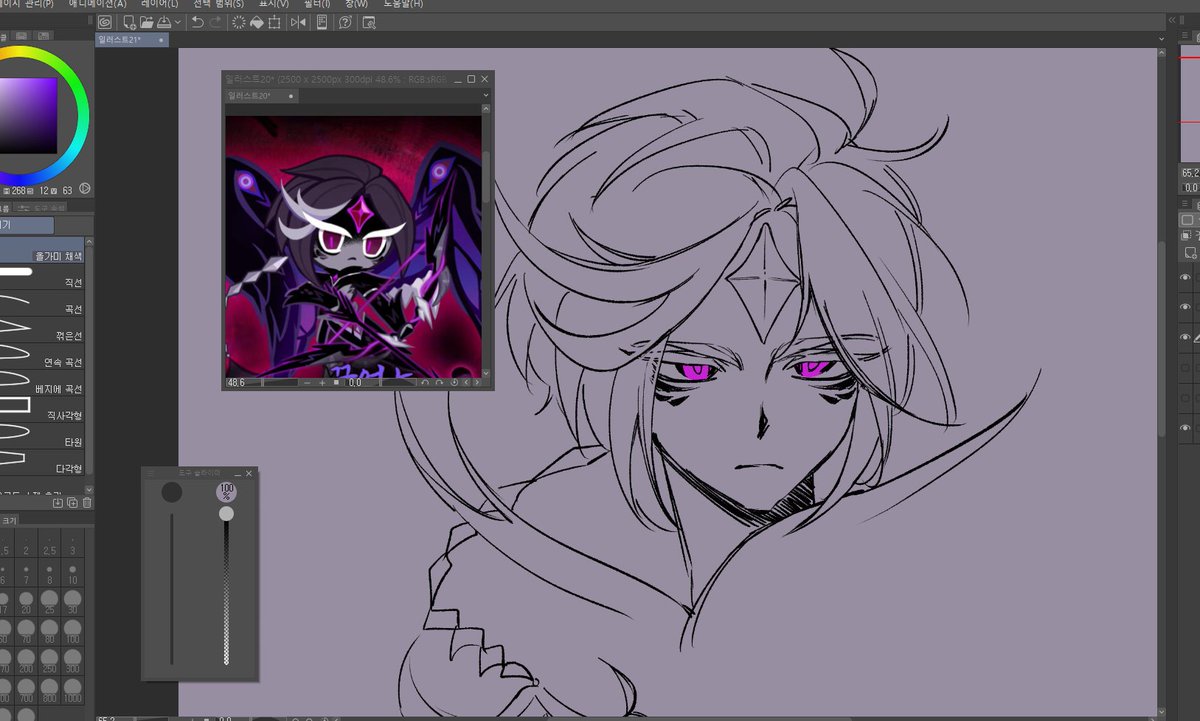Image resolution: width=1200 pixels, height=721 pixels.
Task: Open the 필터(I) menu
Action: coord(317,4)
